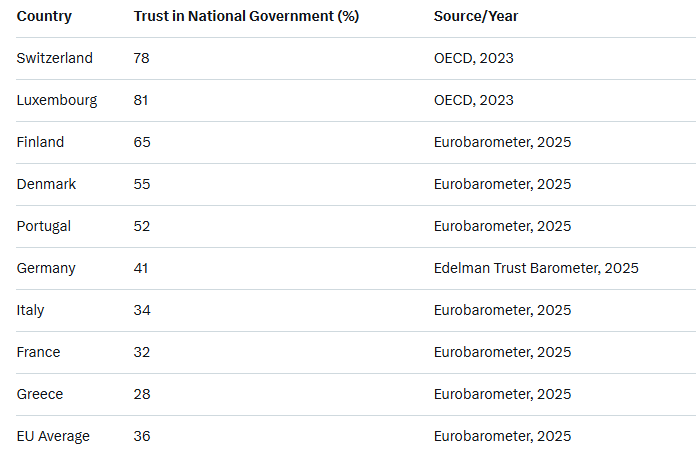The height and width of the screenshot is (465, 696).
Task: Click the Finland country cell
Action: [40, 142]
